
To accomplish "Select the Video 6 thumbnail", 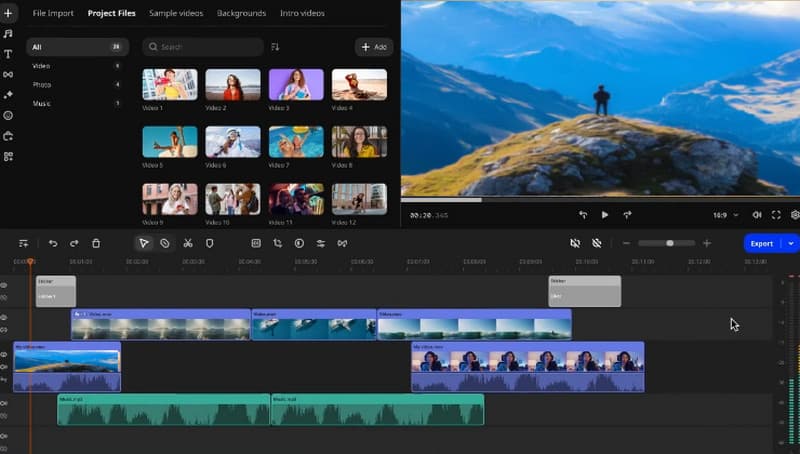I will [233, 142].
